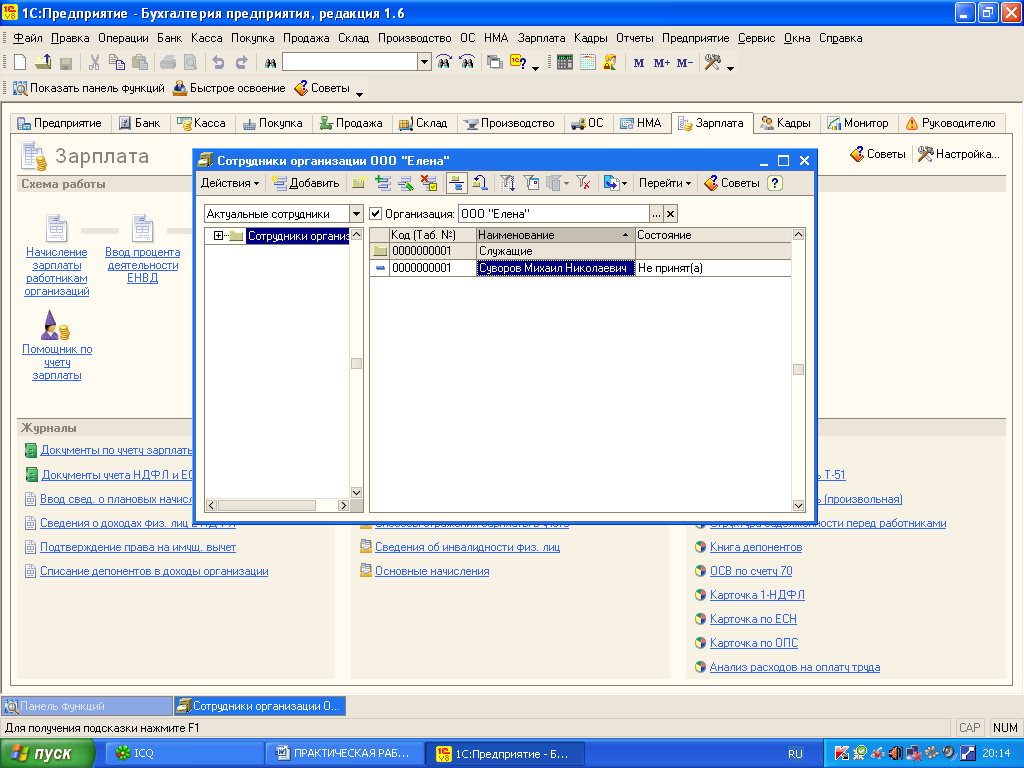Click the Move to another group icon
The width and height of the screenshot is (1024, 768).
[x=480, y=184]
